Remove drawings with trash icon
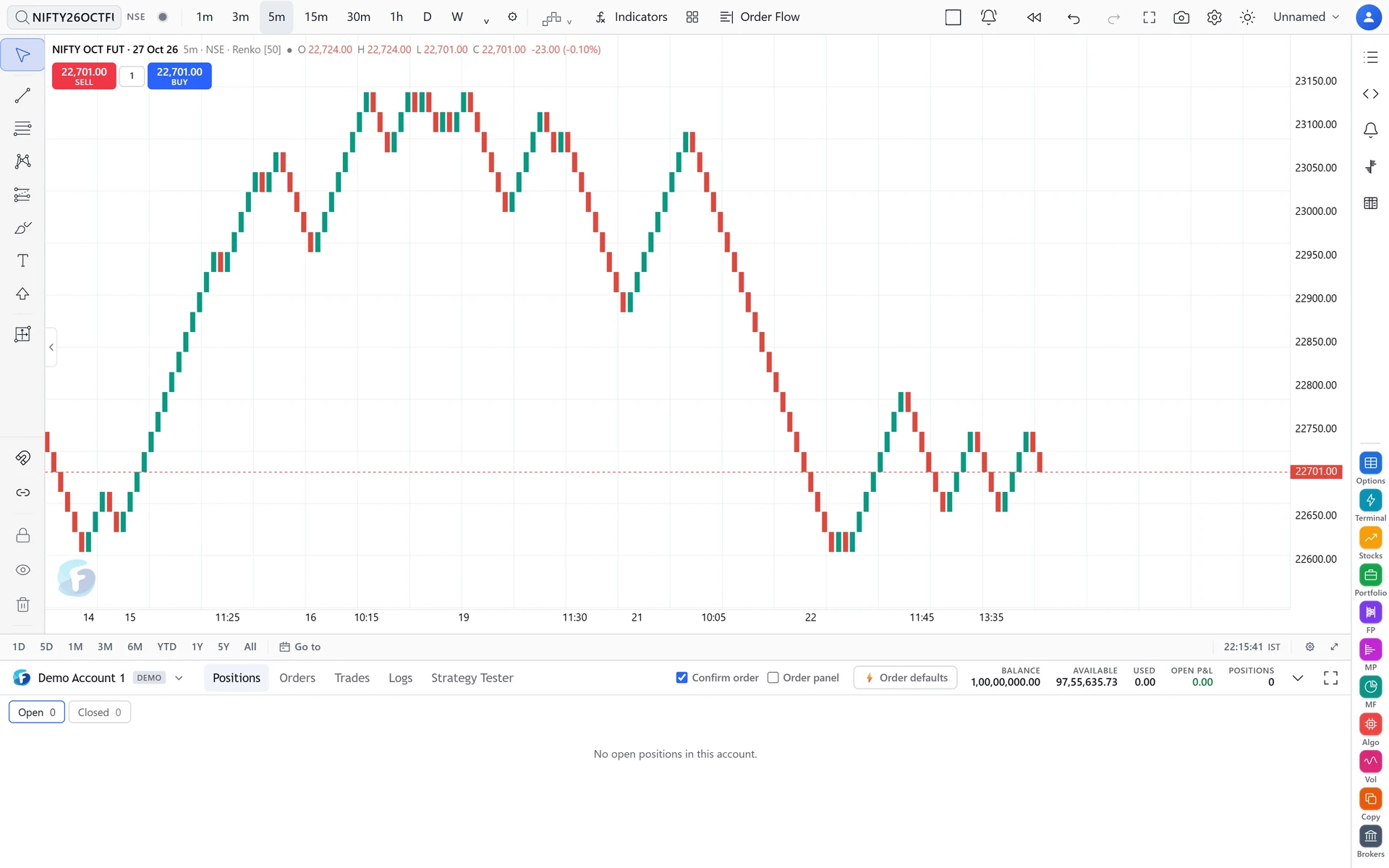Viewport: 1389px width, 868px height. pyautogui.click(x=22, y=605)
